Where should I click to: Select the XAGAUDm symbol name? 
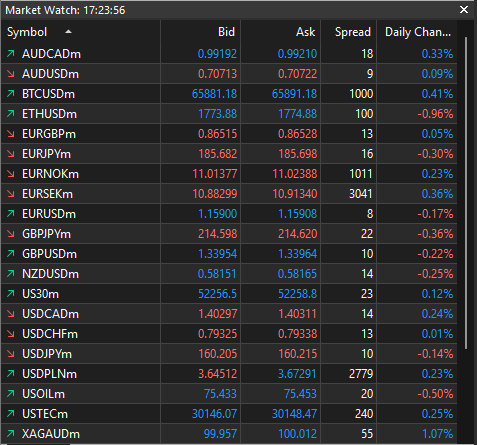[x=51, y=434]
